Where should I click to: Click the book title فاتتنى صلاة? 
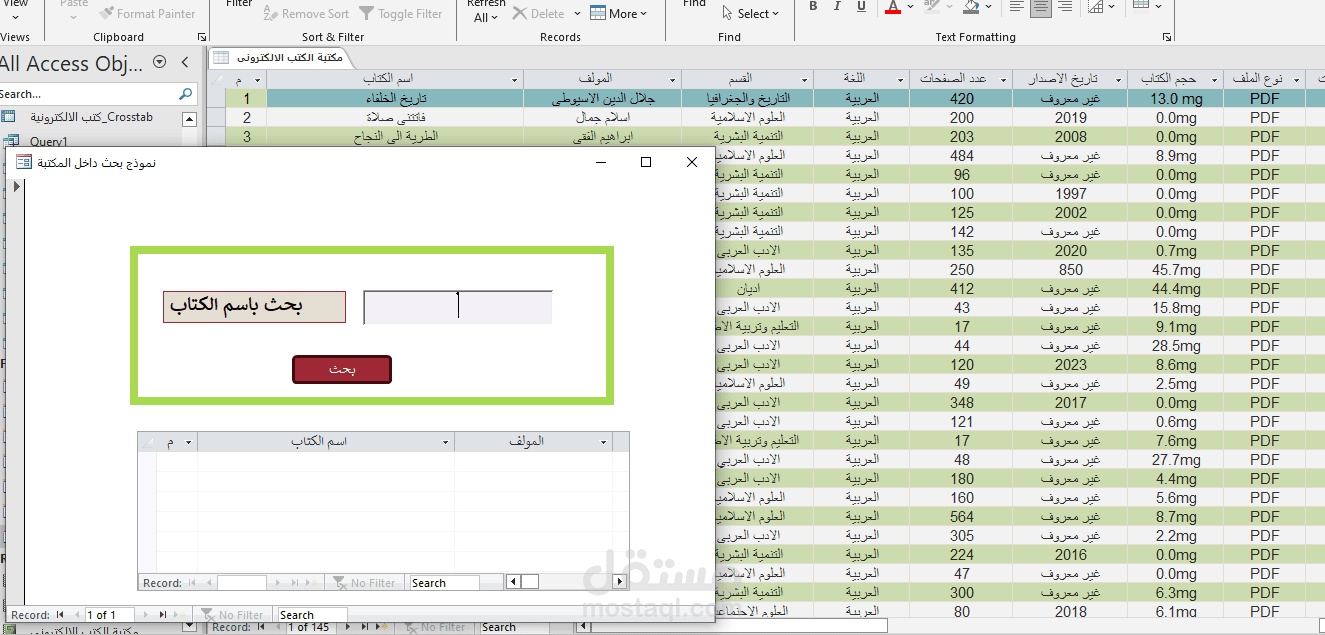[395, 118]
